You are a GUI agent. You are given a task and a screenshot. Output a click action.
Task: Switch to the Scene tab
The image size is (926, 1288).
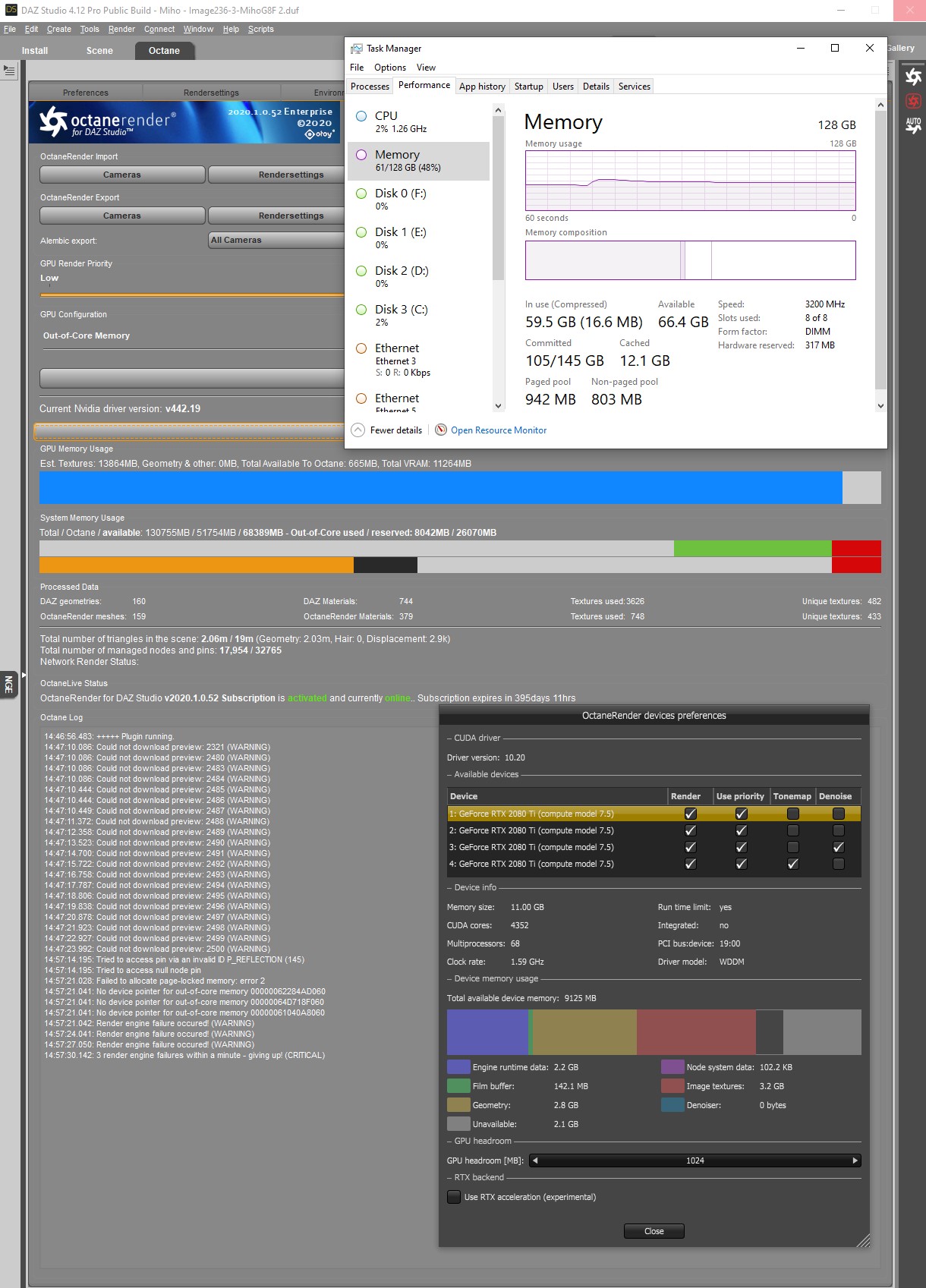[99, 51]
